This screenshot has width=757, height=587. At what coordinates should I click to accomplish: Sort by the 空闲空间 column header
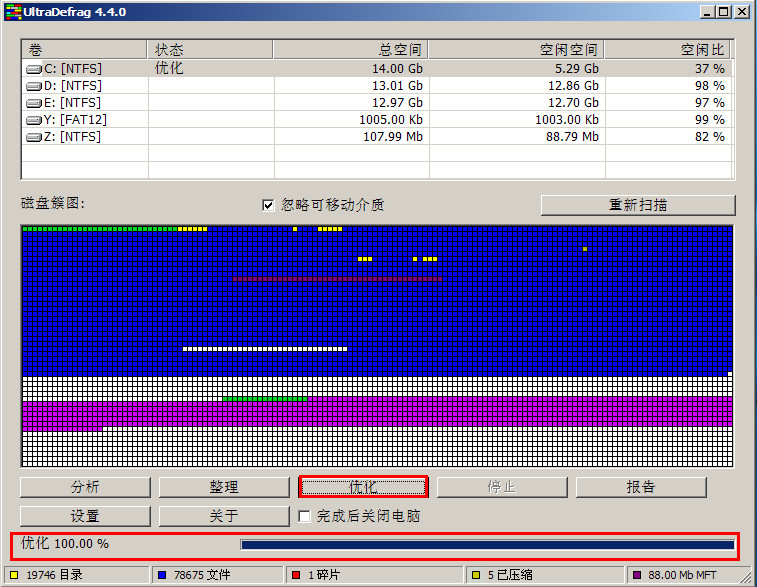516,50
